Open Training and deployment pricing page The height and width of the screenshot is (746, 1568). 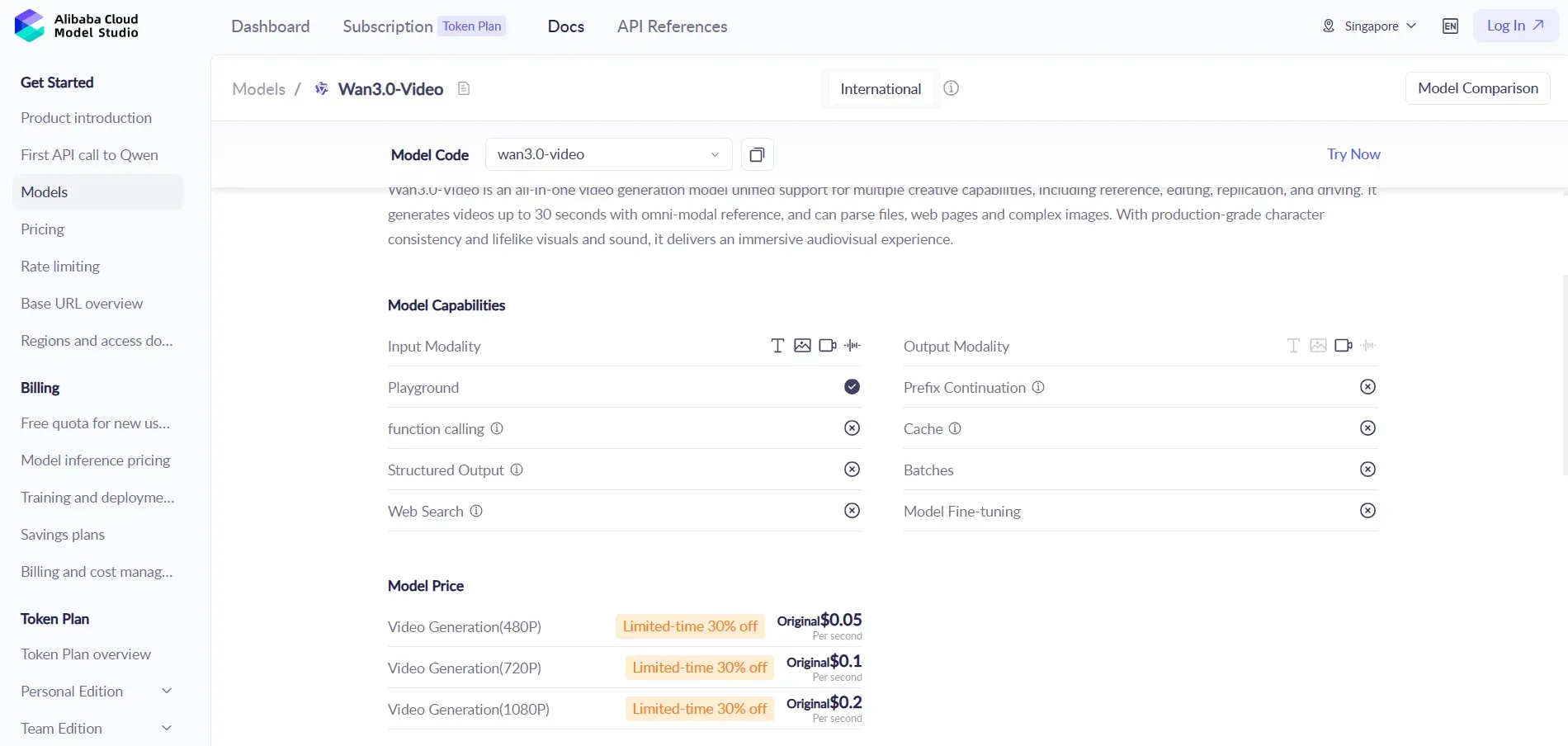pyautogui.click(x=97, y=498)
